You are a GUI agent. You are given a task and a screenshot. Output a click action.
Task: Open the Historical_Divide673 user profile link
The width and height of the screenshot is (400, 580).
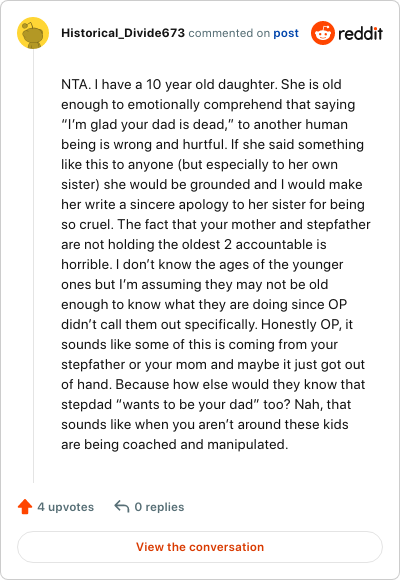point(123,33)
